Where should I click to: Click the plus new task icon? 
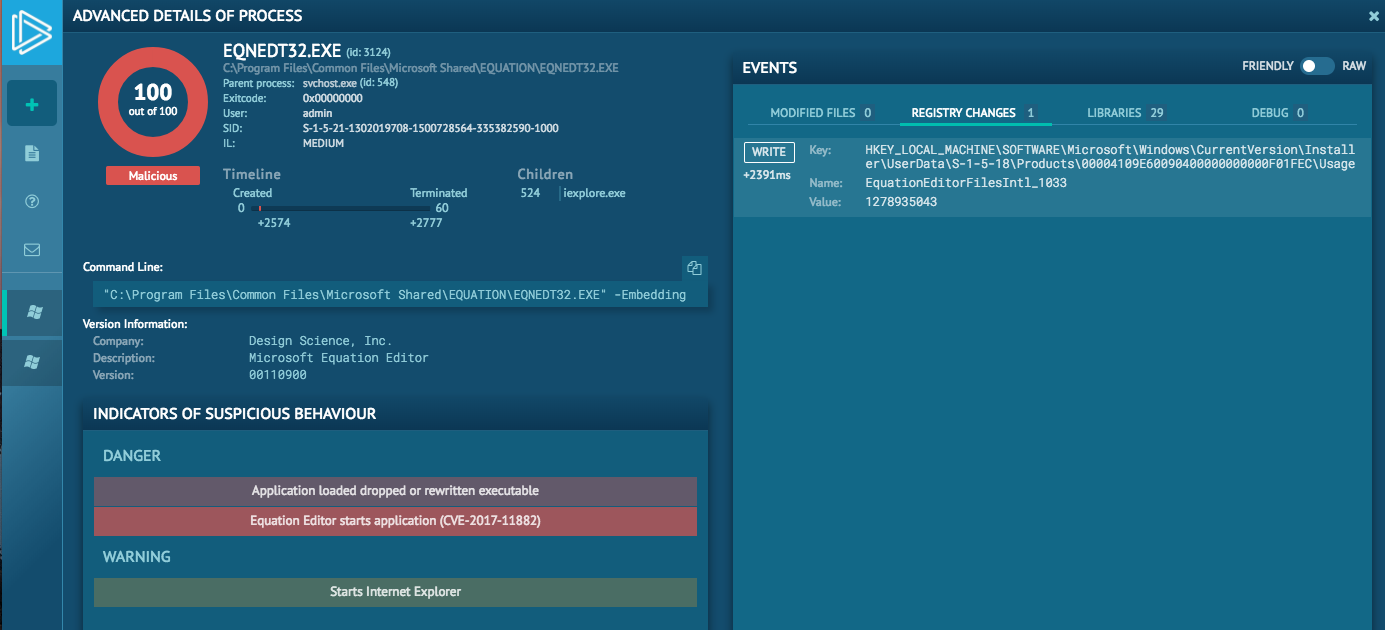click(x=32, y=104)
